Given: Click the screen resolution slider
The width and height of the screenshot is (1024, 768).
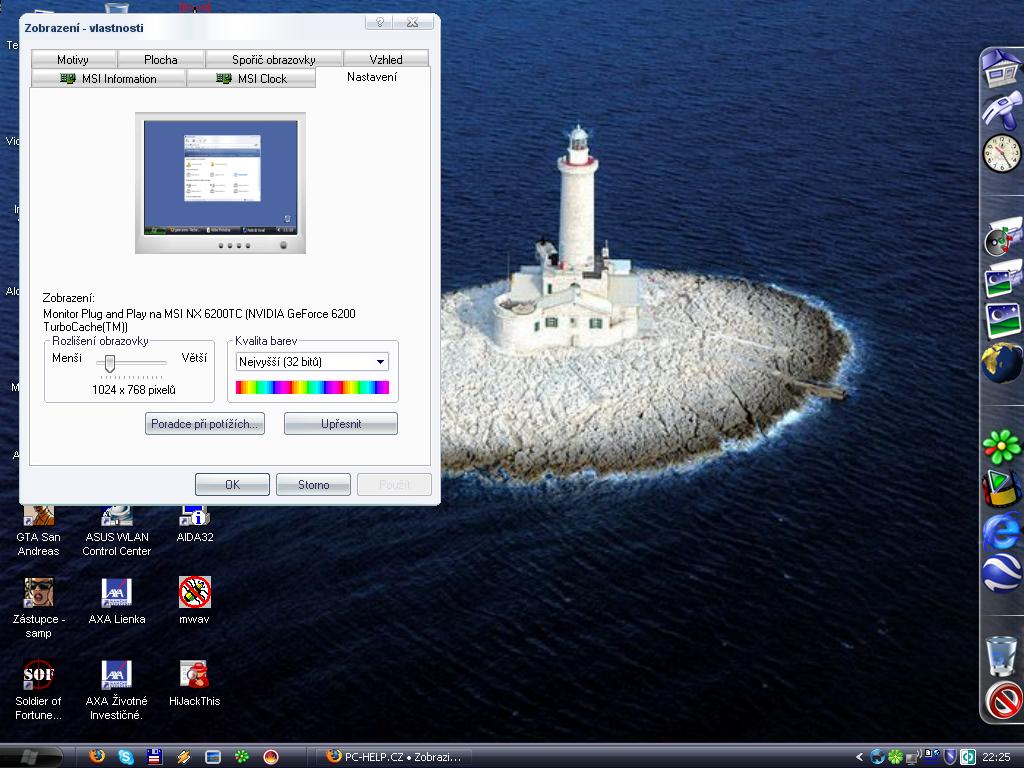Looking at the screenshot, I should (x=110, y=363).
